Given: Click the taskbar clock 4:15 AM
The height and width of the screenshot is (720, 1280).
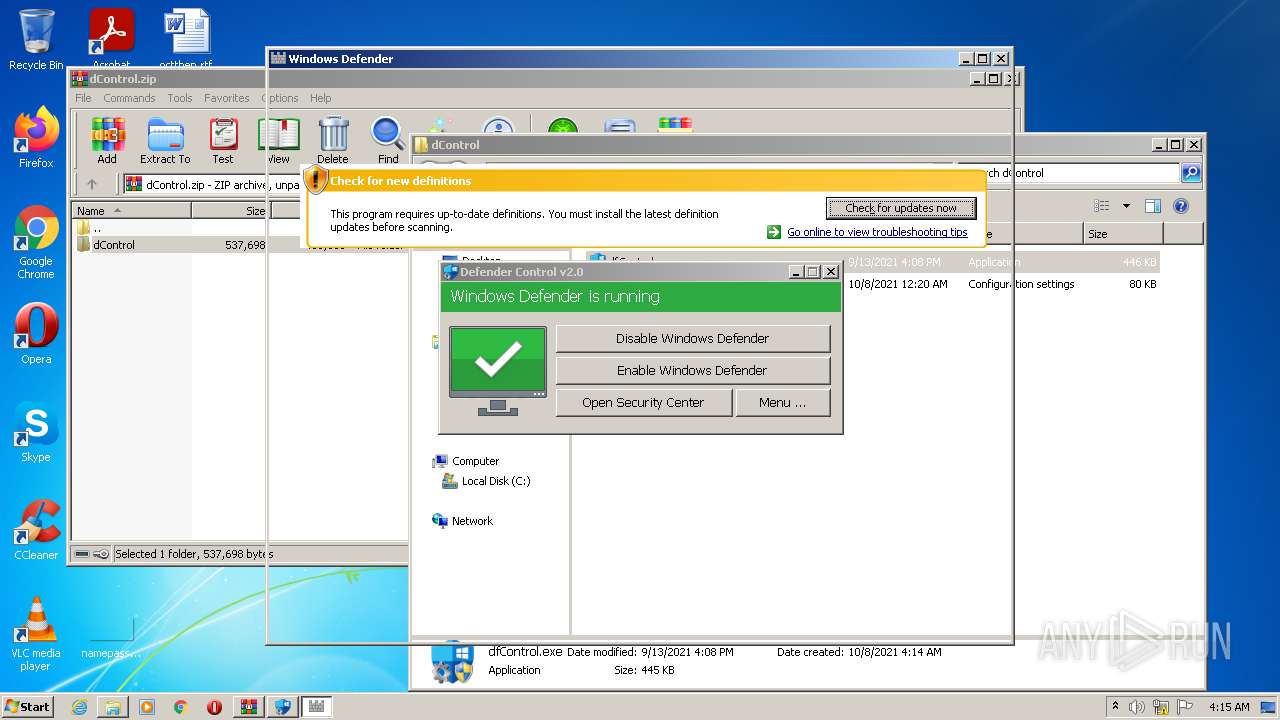Looking at the screenshot, I should coord(1229,707).
